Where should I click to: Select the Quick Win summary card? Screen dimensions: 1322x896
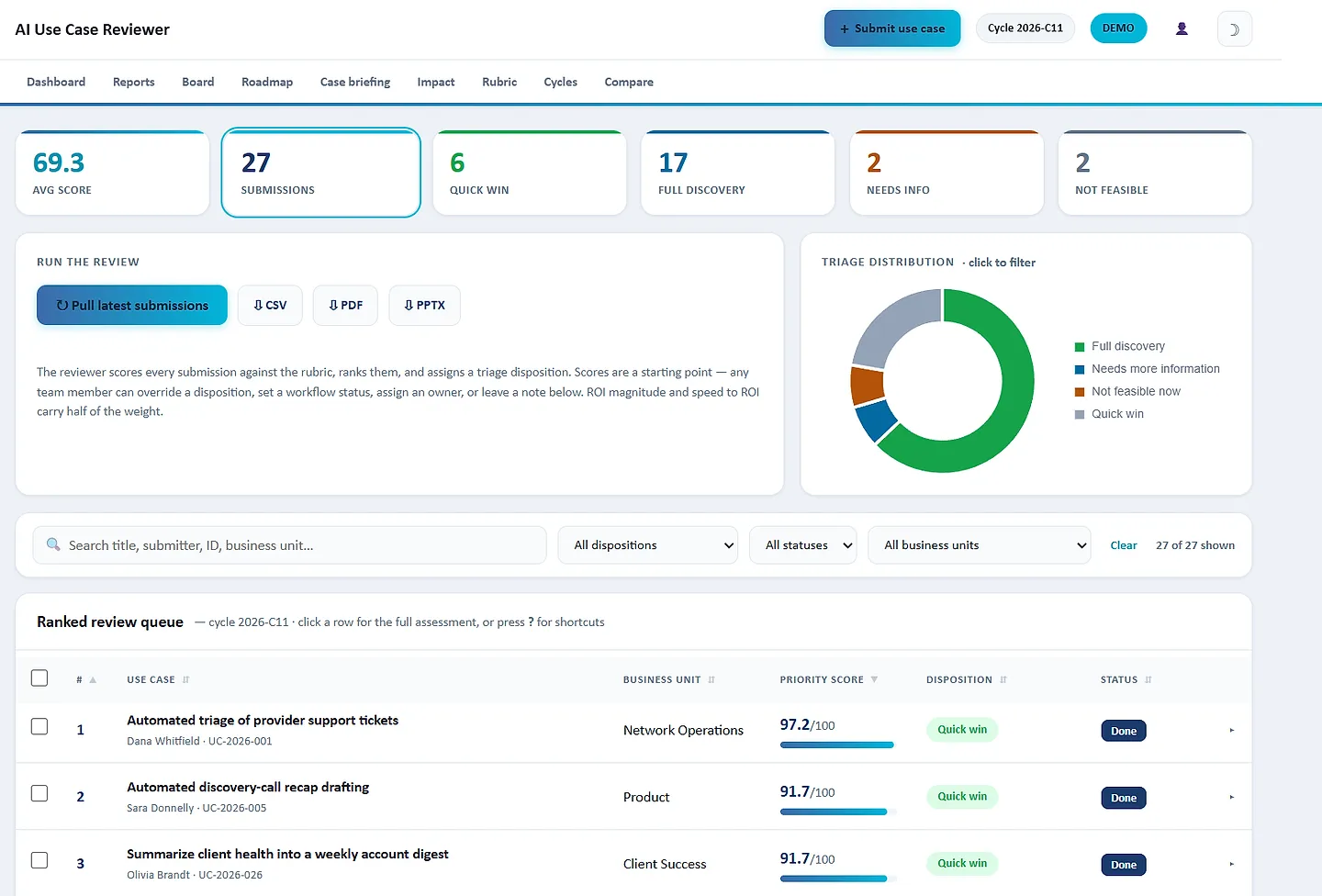[530, 174]
